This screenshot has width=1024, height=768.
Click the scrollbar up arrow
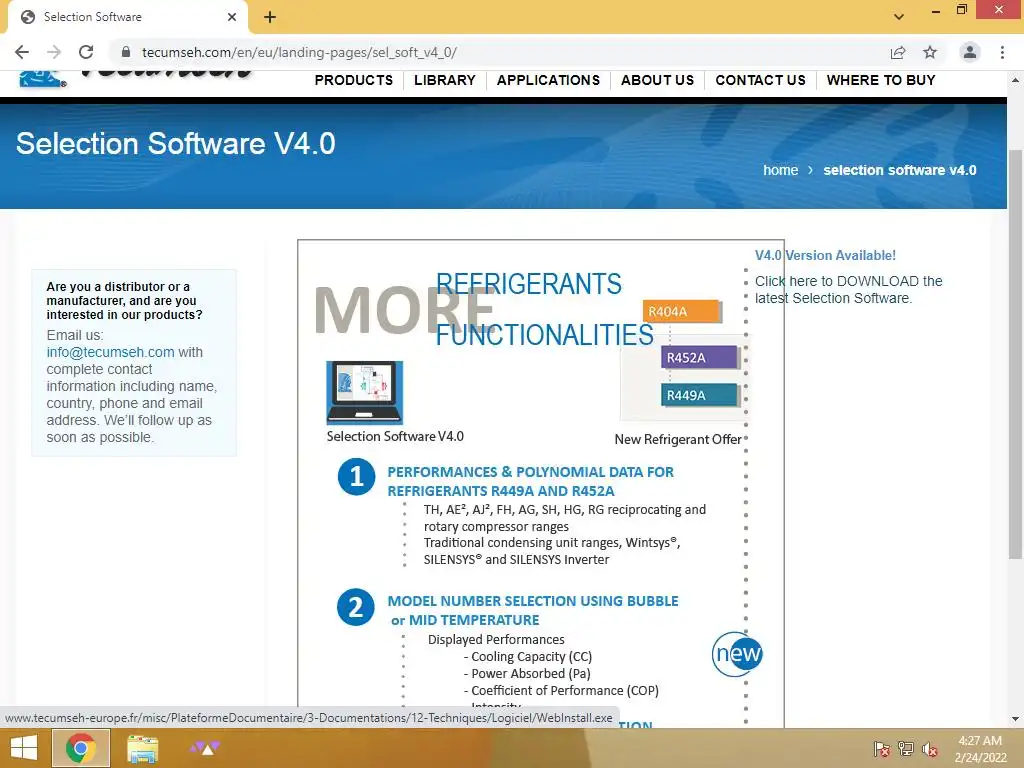[1015, 80]
